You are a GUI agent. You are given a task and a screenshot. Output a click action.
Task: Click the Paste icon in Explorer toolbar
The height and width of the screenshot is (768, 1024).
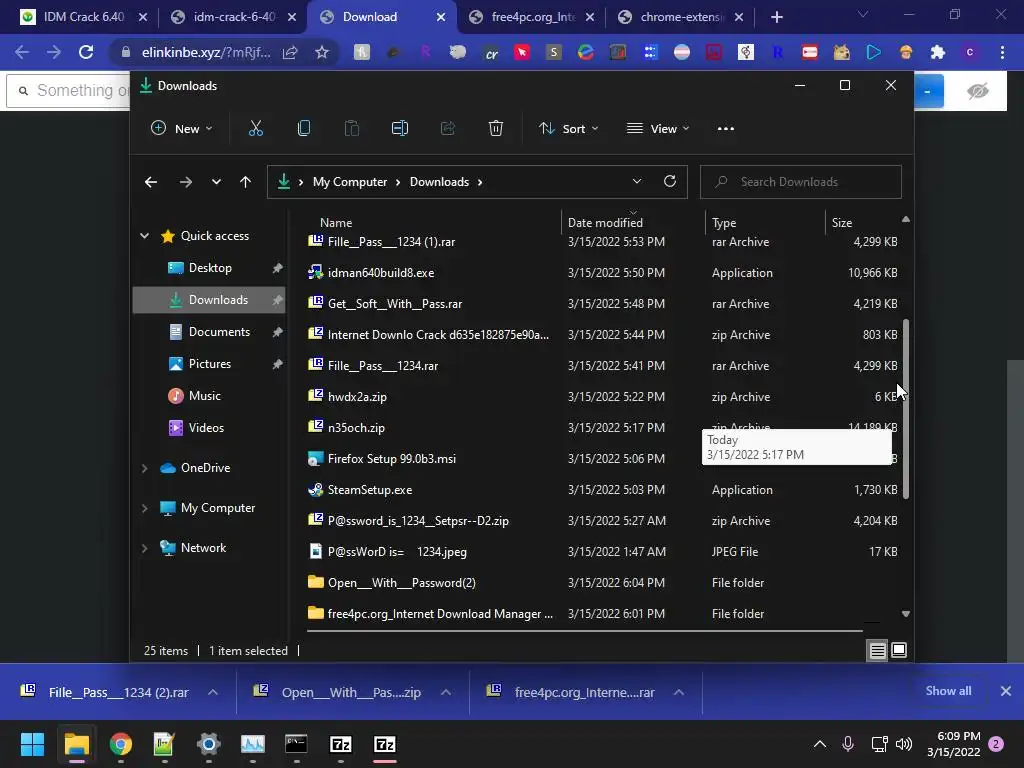click(351, 129)
